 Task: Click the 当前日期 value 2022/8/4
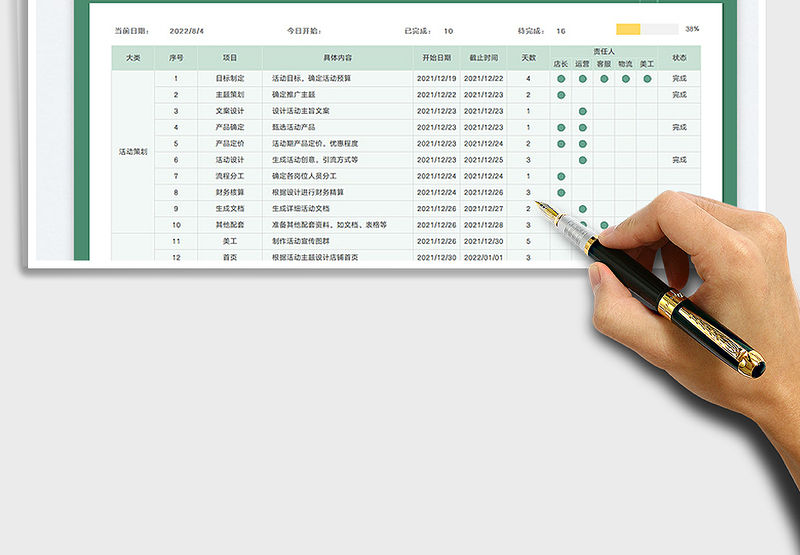click(186, 31)
